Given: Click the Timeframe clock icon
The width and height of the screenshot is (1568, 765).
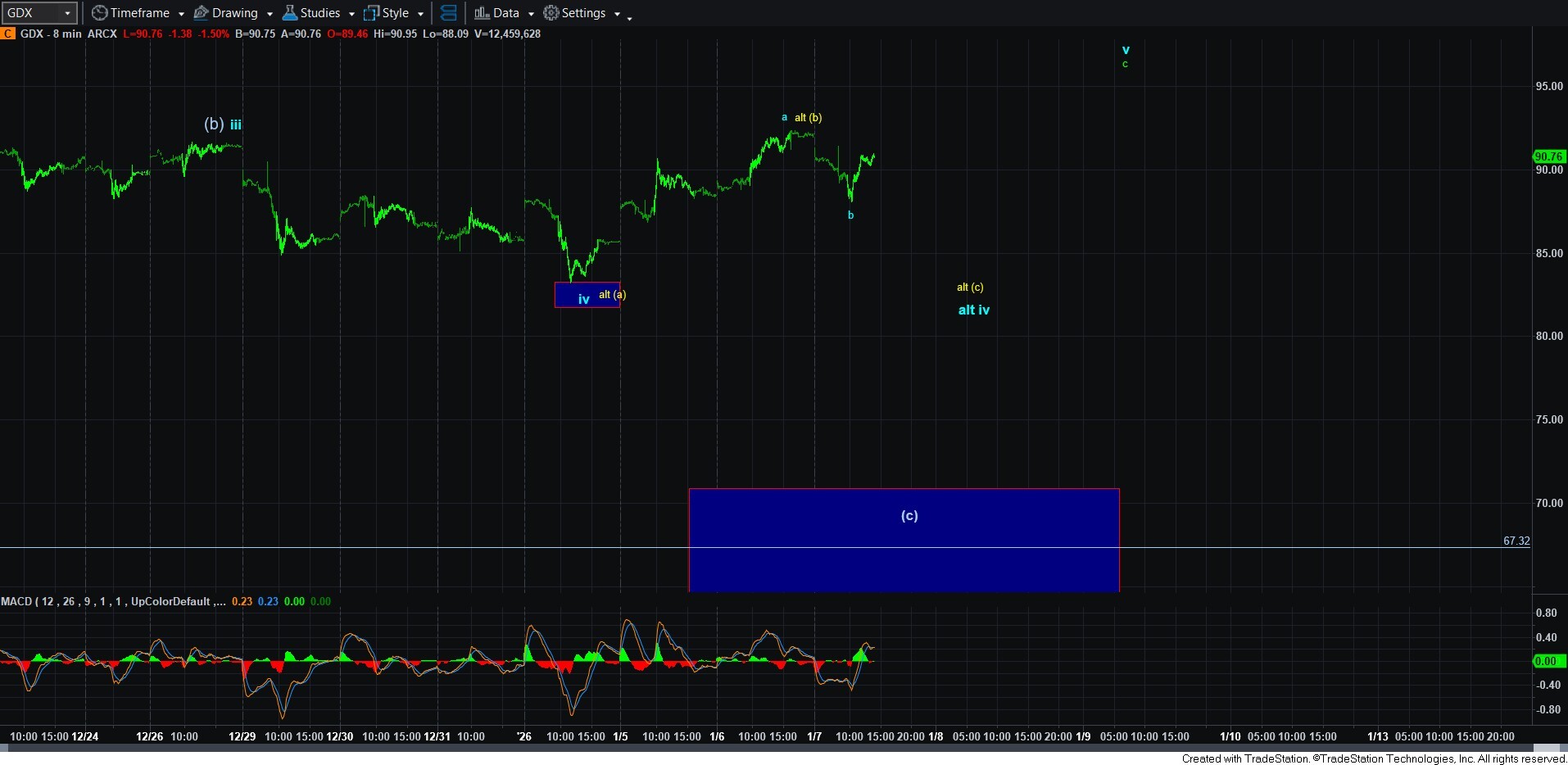Looking at the screenshot, I should (x=99, y=13).
